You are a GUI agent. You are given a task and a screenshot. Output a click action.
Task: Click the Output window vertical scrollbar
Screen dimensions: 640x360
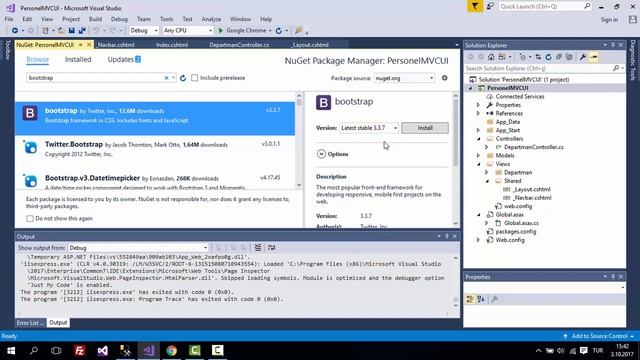click(456, 282)
